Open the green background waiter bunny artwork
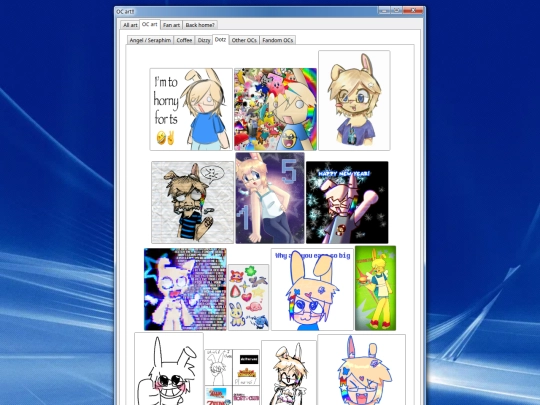 coord(376,288)
